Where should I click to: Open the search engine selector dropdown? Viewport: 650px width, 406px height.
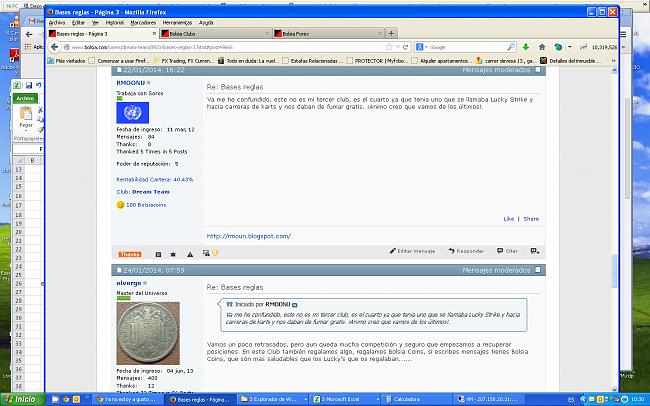(421, 47)
